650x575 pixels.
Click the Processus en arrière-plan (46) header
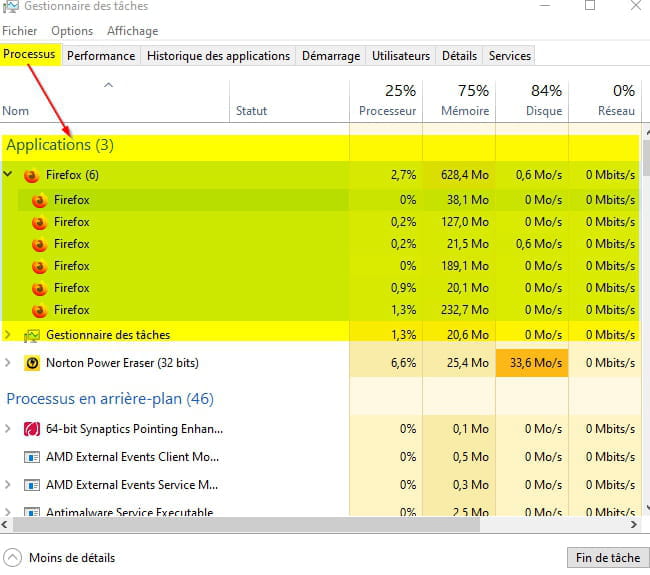(110, 399)
